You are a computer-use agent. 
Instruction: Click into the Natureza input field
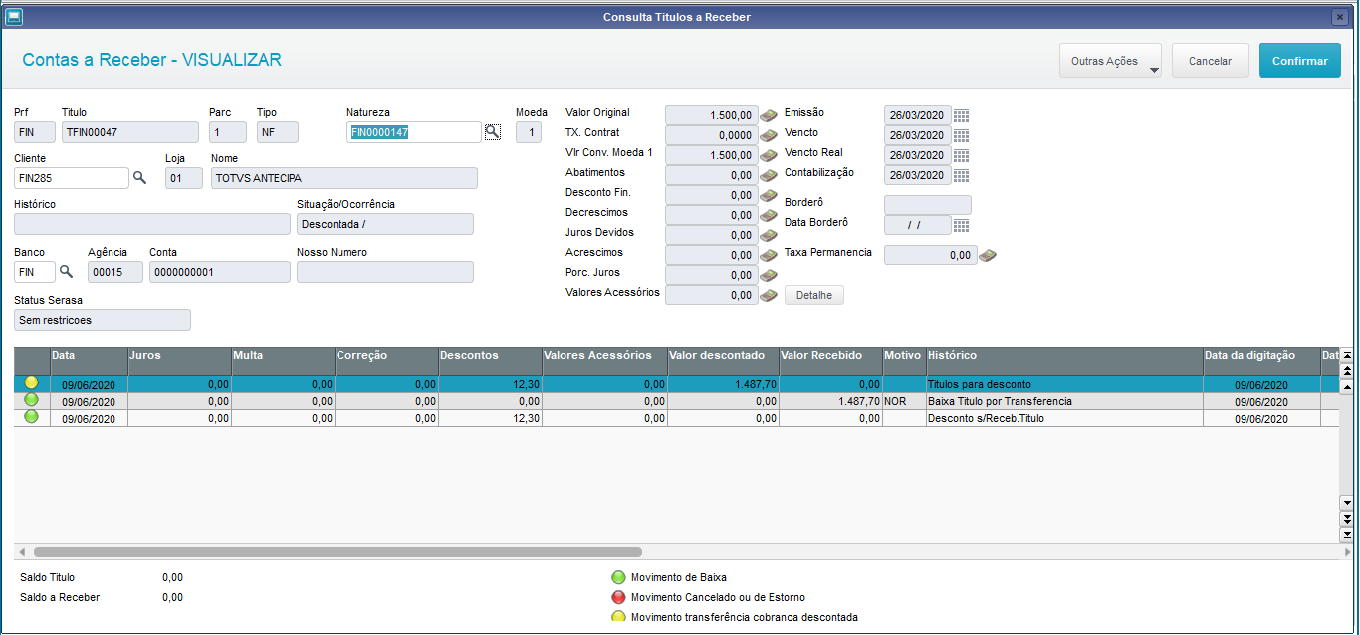click(414, 132)
